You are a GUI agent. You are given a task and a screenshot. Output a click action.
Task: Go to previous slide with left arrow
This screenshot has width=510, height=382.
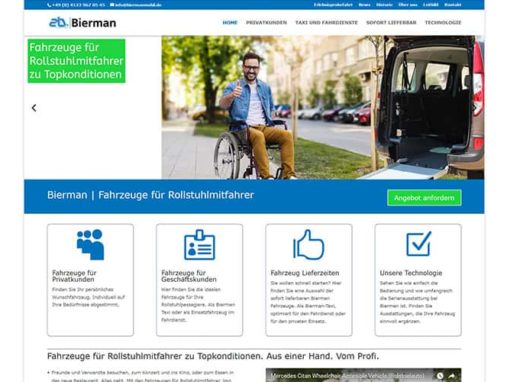pyautogui.click(x=34, y=108)
